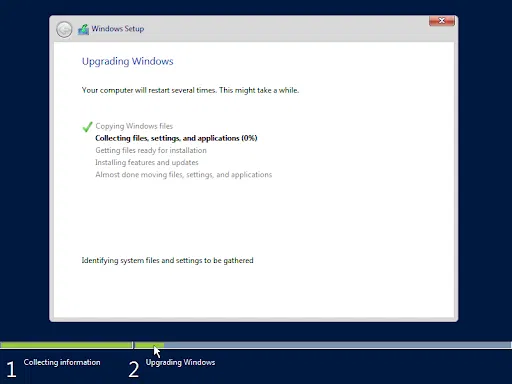
Task: Click the stage number 2
Action: click(134, 370)
